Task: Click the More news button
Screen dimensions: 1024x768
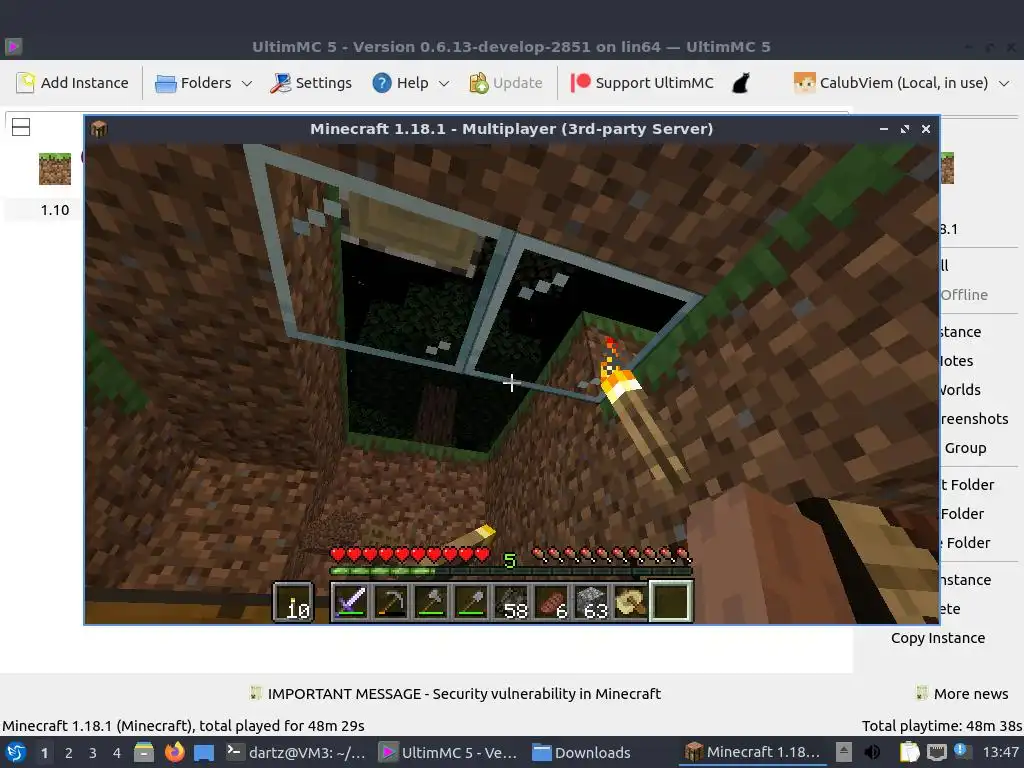Action: click(962, 694)
